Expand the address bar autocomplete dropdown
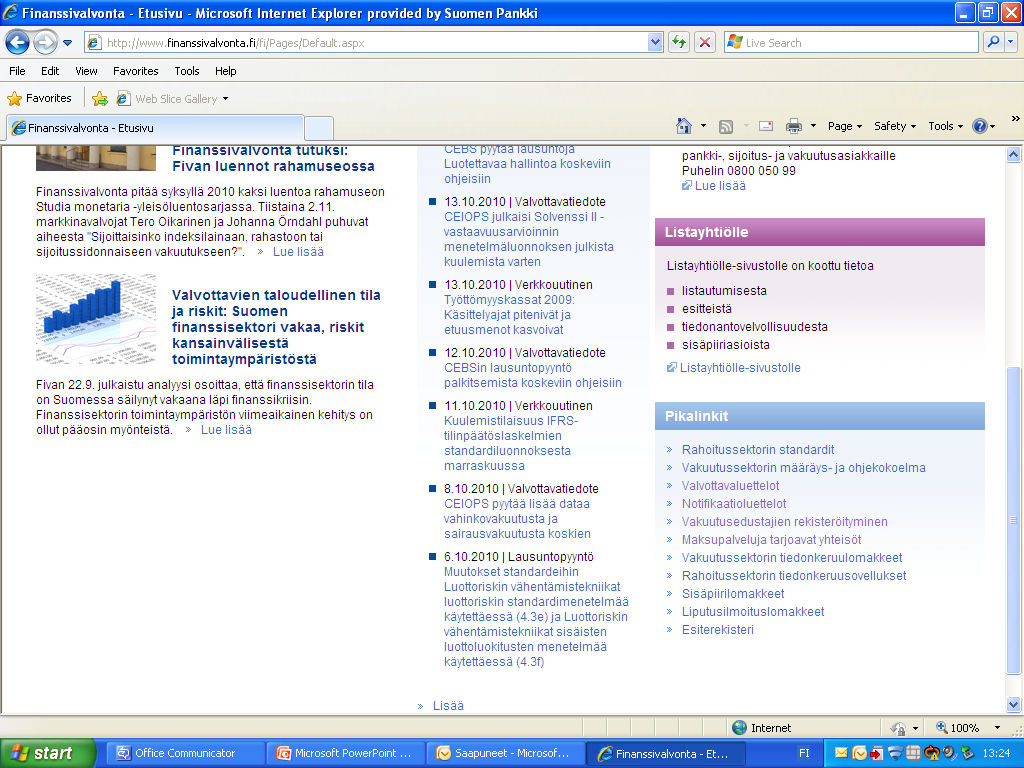This screenshot has height=768, width=1024. click(x=655, y=43)
